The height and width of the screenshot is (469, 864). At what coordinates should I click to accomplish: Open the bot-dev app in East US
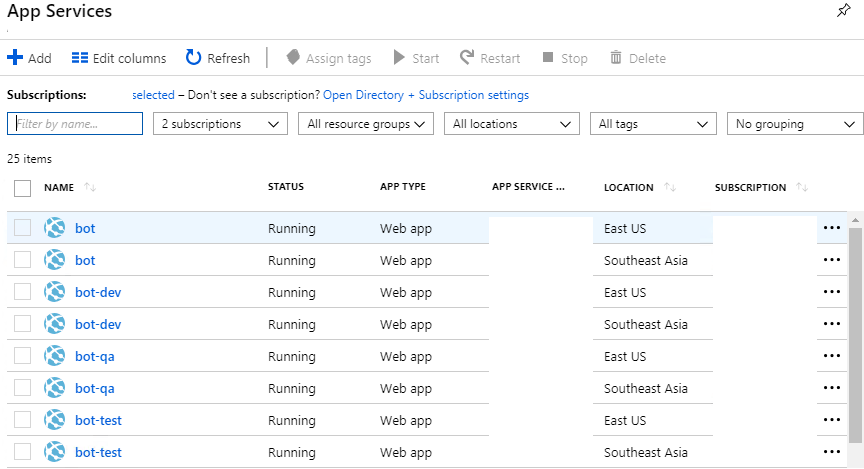point(98,292)
